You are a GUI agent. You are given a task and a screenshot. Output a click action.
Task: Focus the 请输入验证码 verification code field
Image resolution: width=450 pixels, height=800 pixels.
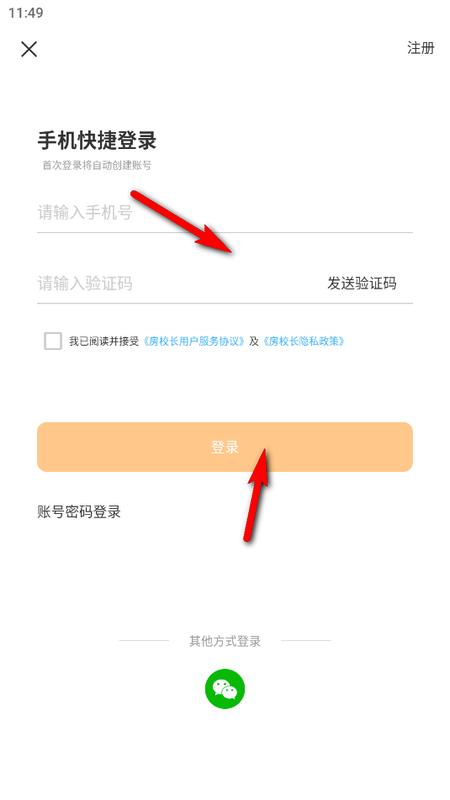click(x=179, y=283)
